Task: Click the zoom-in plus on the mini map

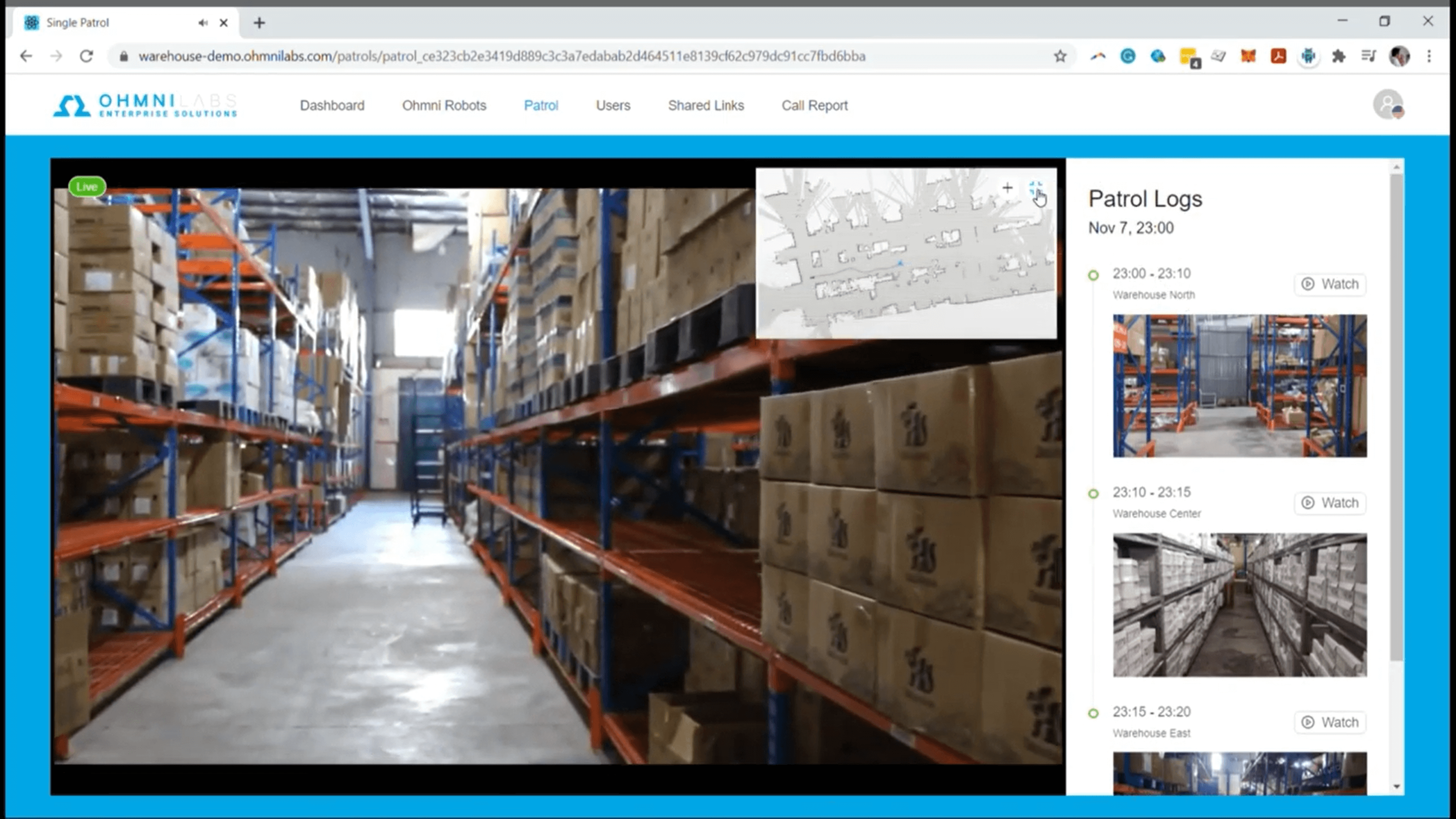Action: 1008,188
